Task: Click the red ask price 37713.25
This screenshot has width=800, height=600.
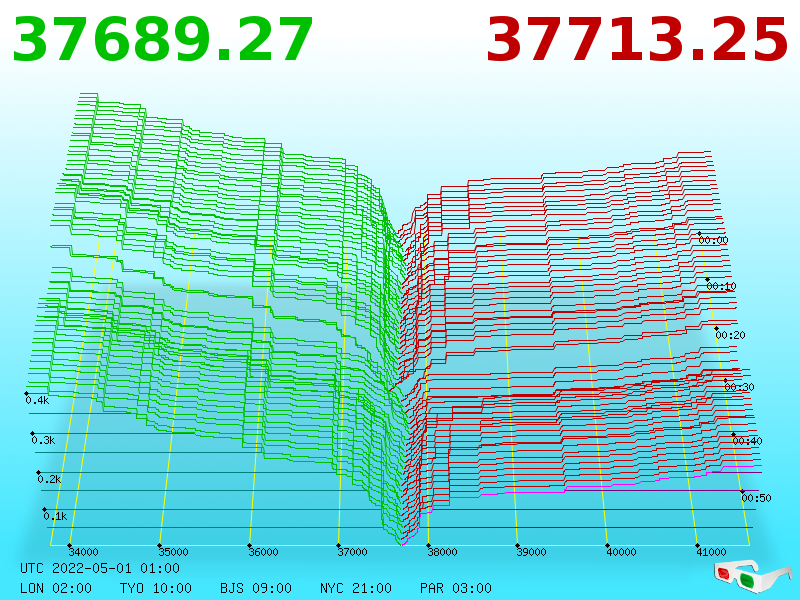Action: coord(637,39)
